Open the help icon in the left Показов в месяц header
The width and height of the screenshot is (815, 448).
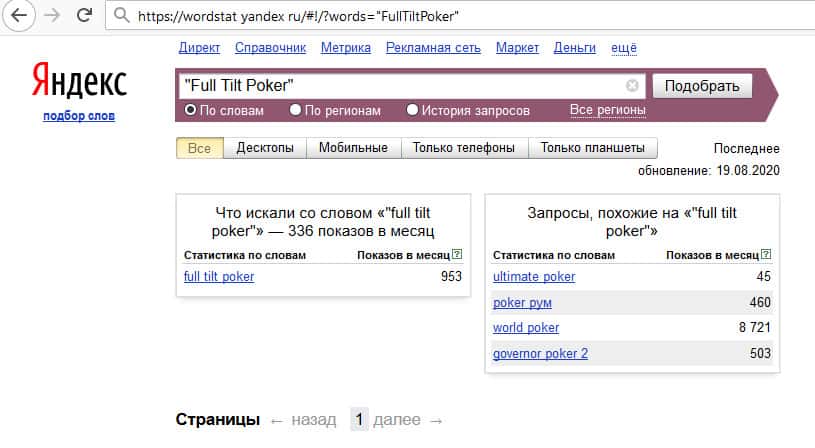tap(457, 254)
